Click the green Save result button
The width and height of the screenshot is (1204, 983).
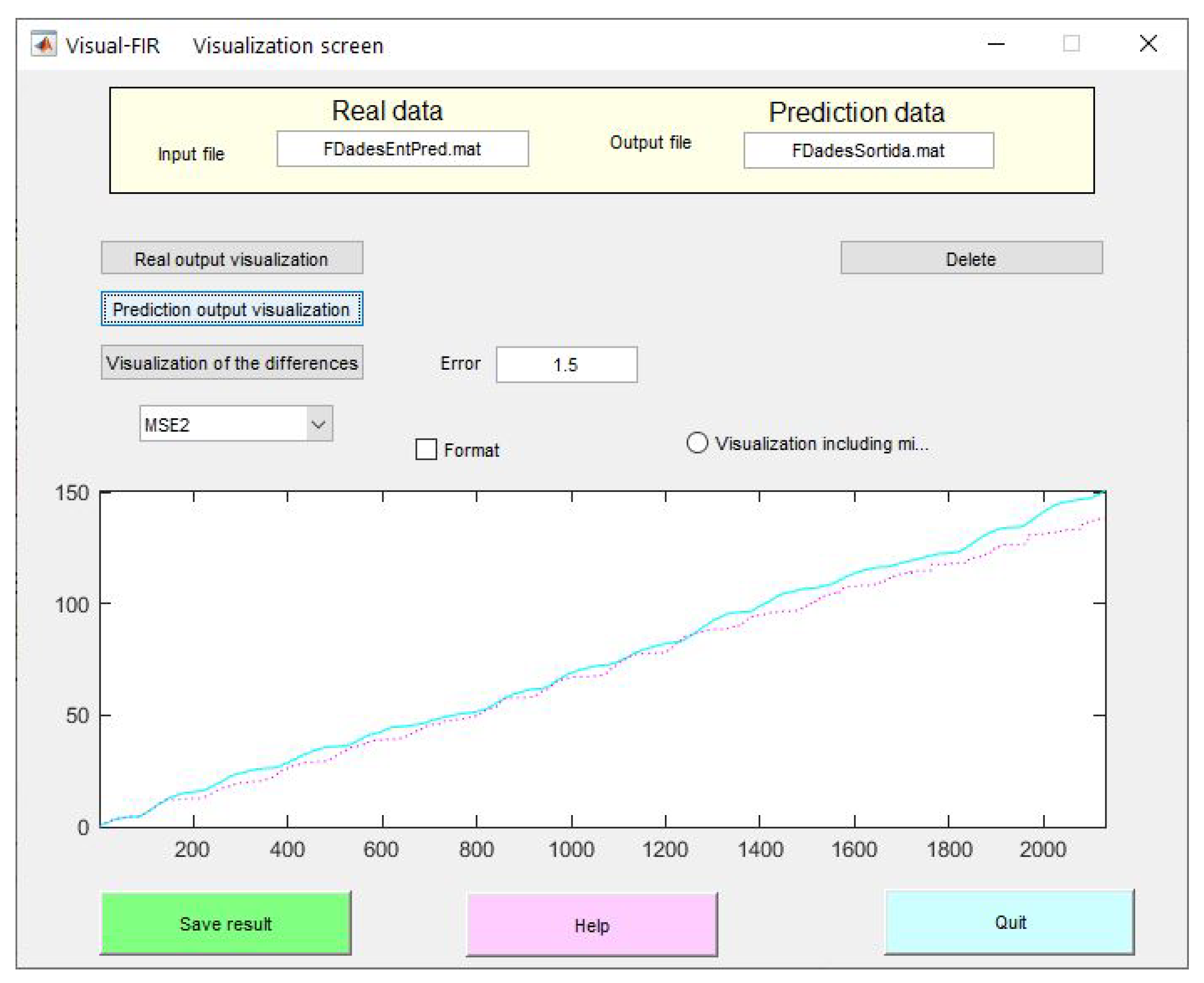(x=225, y=924)
